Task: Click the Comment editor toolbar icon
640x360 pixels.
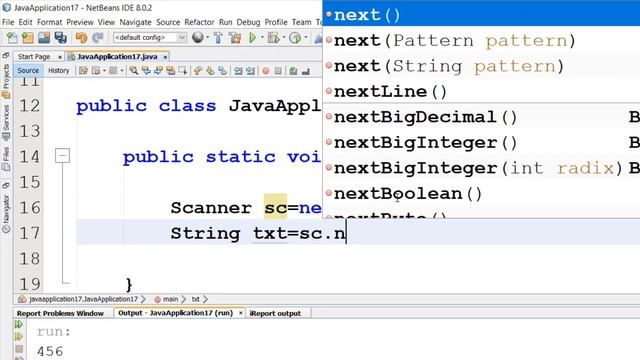Action: pos(293,71)
